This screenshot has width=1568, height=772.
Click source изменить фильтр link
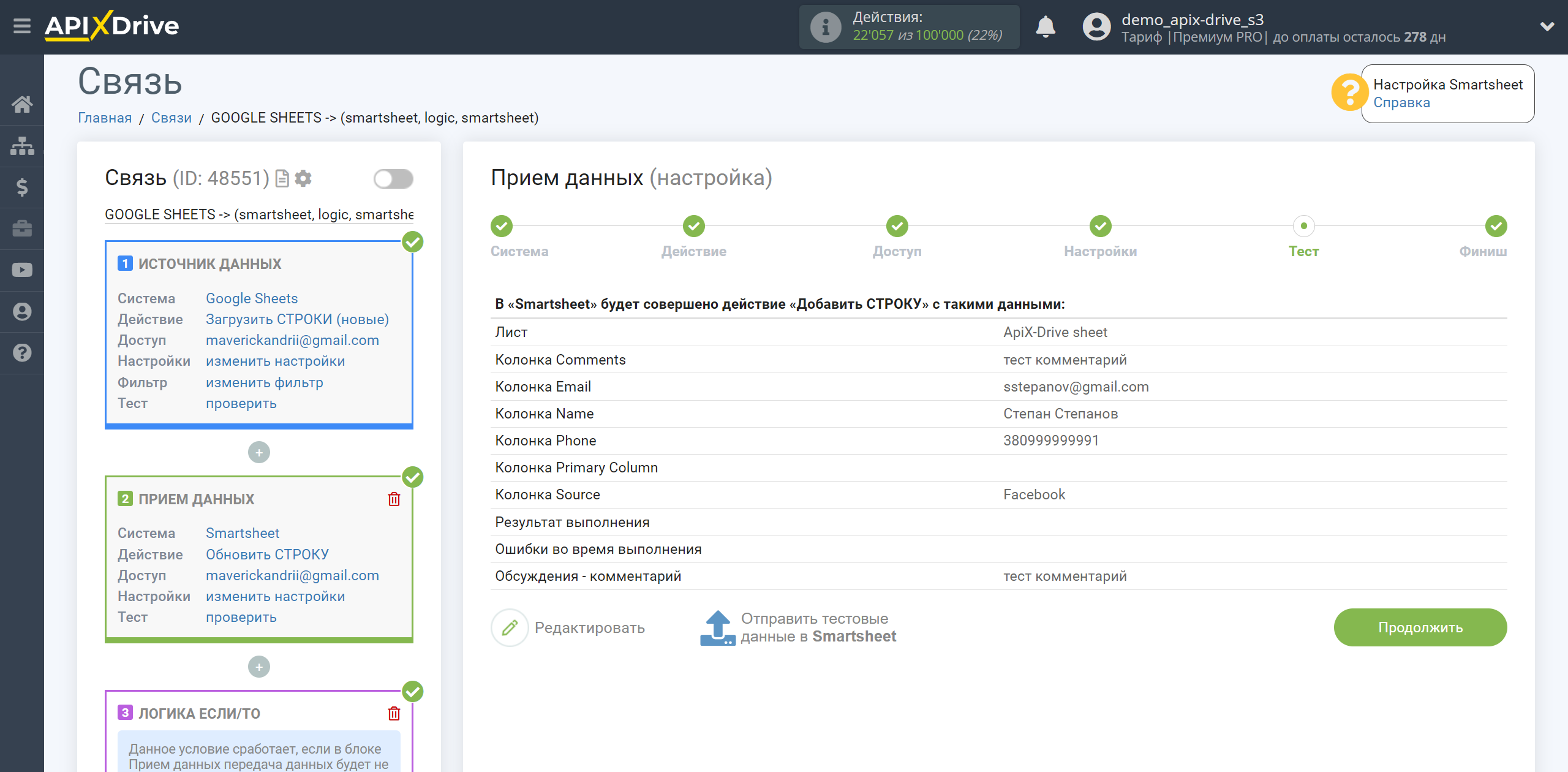coord(265,382)
